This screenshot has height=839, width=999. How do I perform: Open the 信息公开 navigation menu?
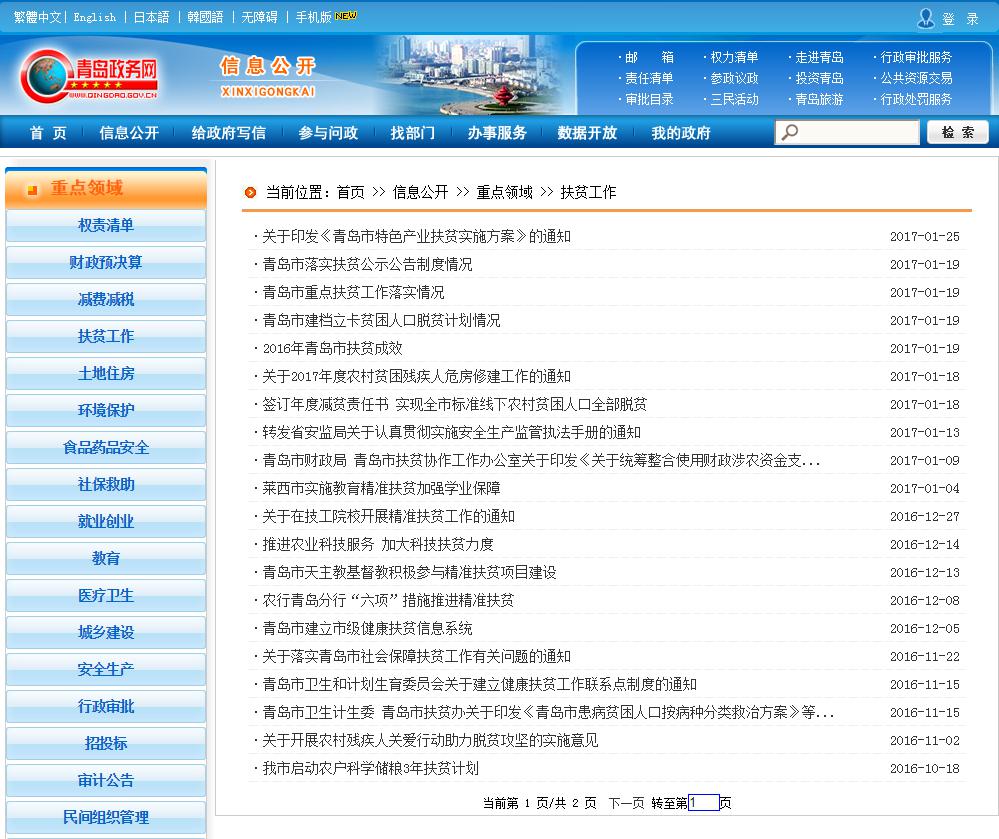(x=128, y=133)
